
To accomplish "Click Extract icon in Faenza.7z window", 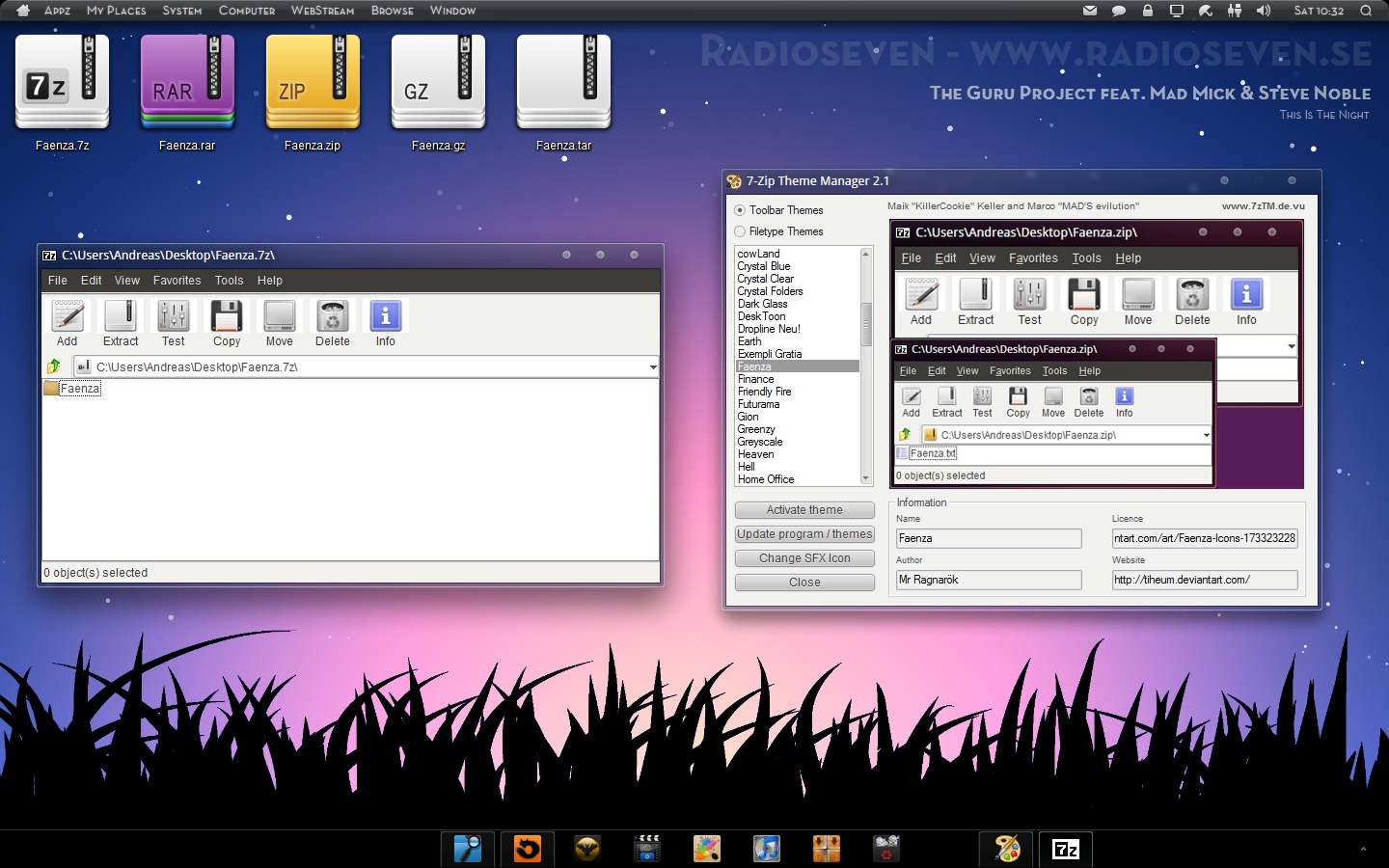I will pyautogui.click(x=121, y=315).
